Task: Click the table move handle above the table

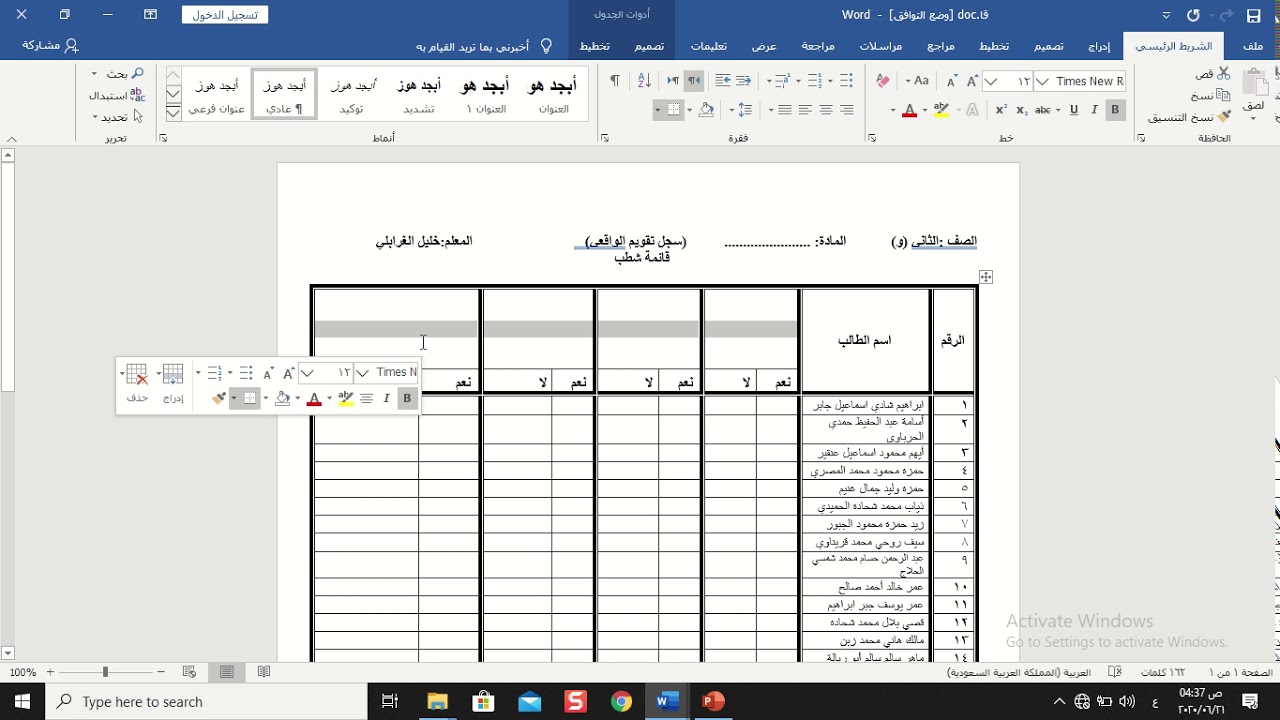Action: click(986, 277)
